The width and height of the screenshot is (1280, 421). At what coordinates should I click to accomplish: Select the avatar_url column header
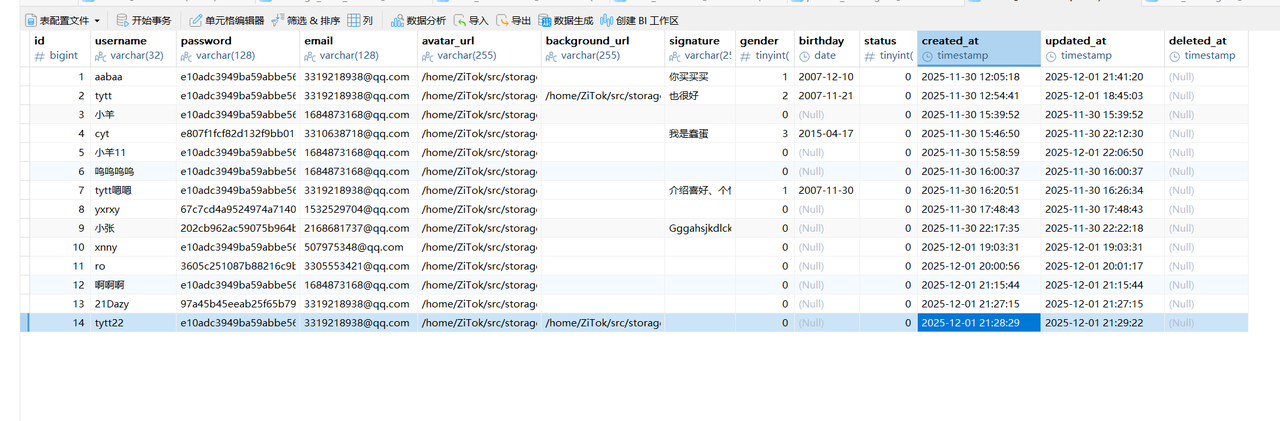pos(479,48)
